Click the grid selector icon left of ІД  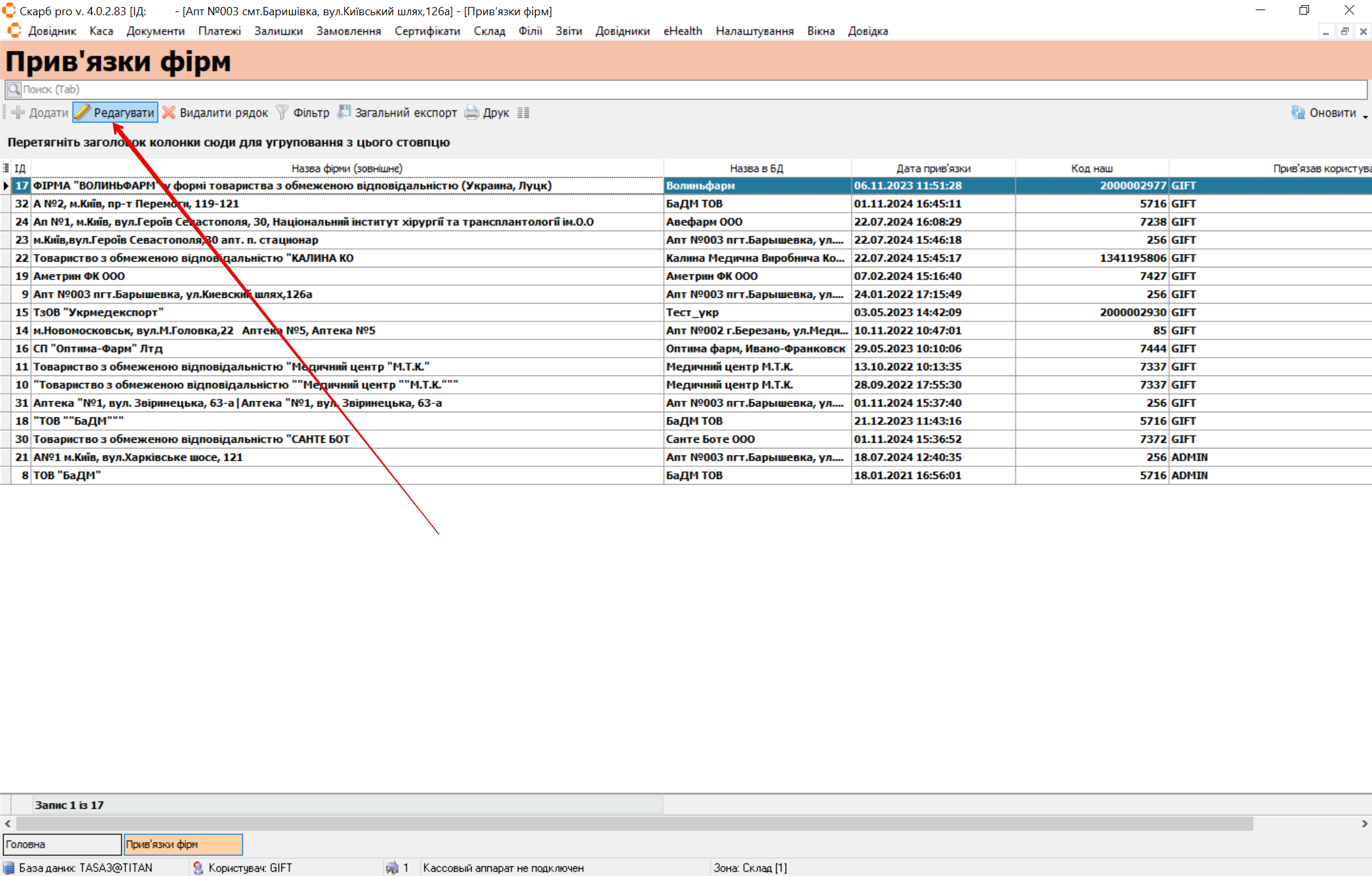point(6,168)
